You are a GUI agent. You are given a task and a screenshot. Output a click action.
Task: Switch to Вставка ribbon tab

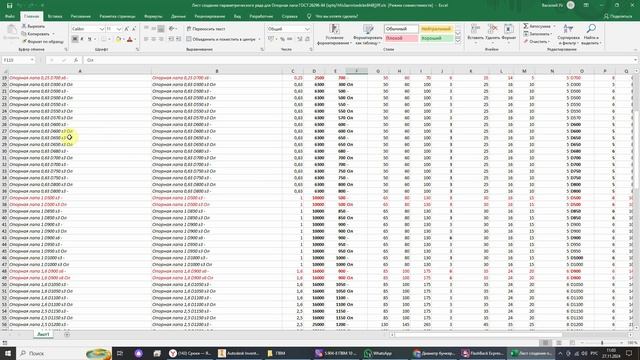(x=55, y=16)
